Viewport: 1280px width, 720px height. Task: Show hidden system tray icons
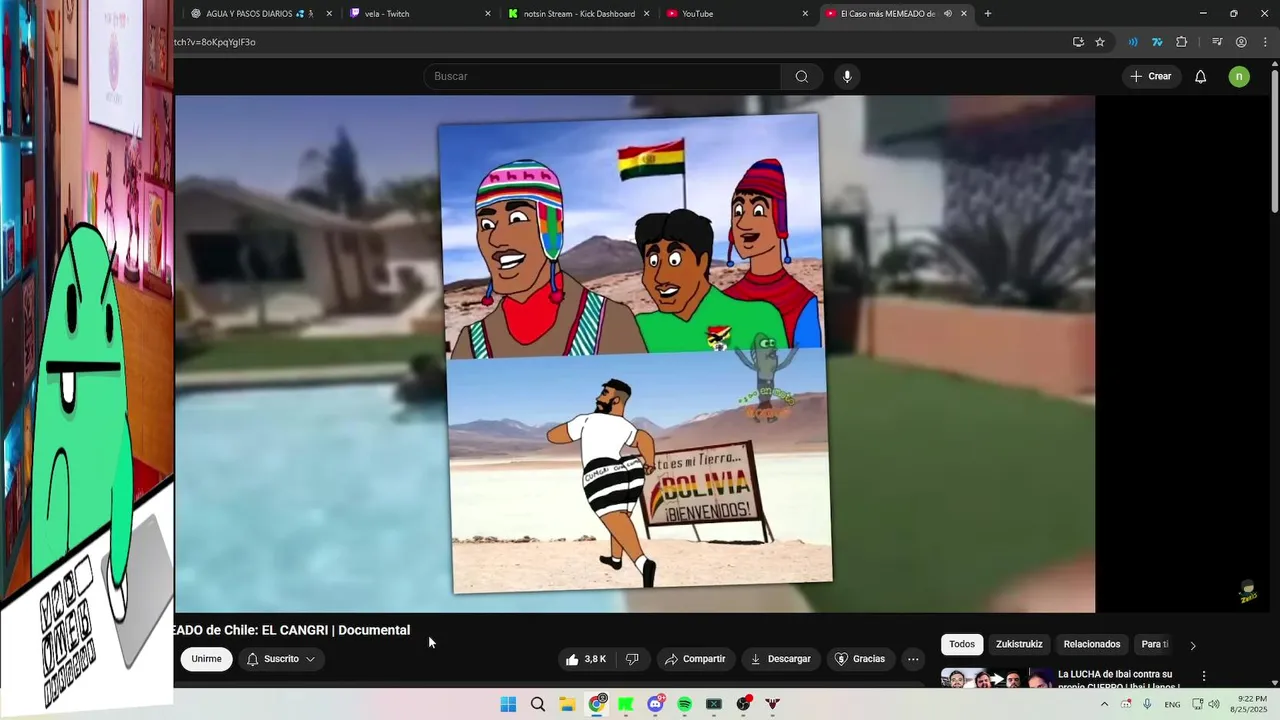click(1104, 704)
